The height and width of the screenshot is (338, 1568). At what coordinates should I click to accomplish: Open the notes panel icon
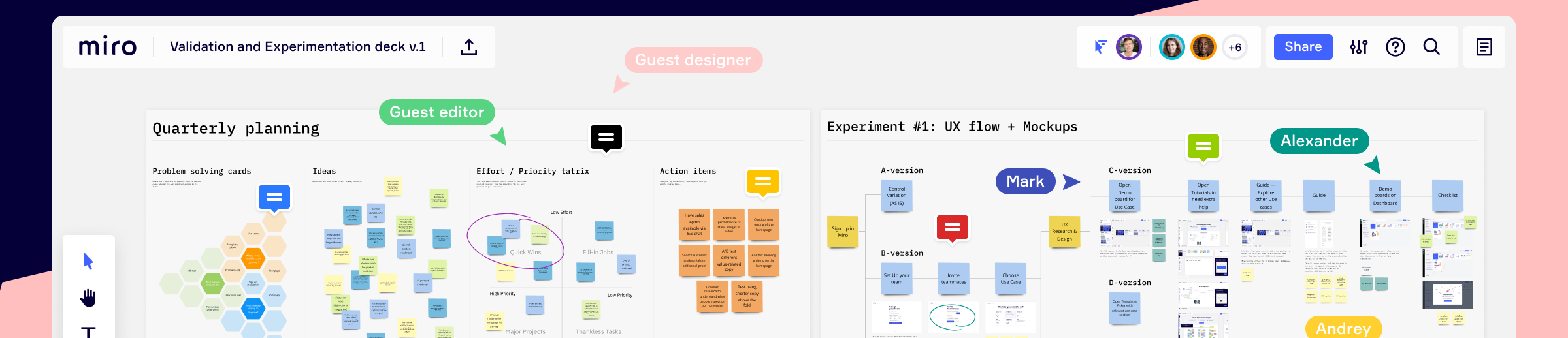coord(1484,47)
